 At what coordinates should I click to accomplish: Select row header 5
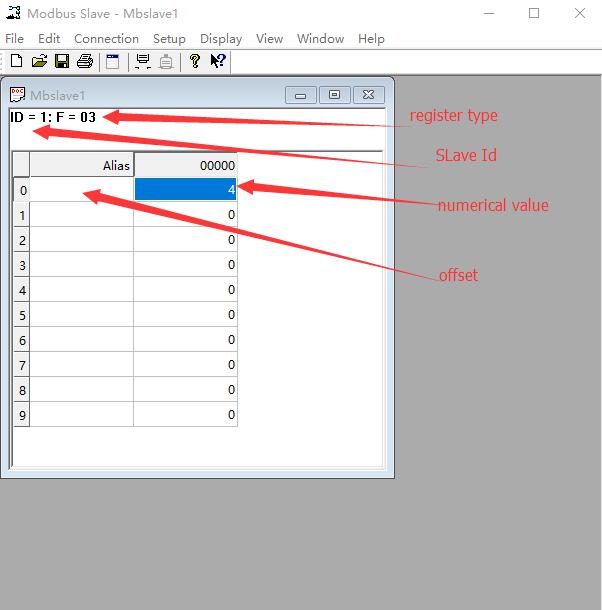pos(22,315)
